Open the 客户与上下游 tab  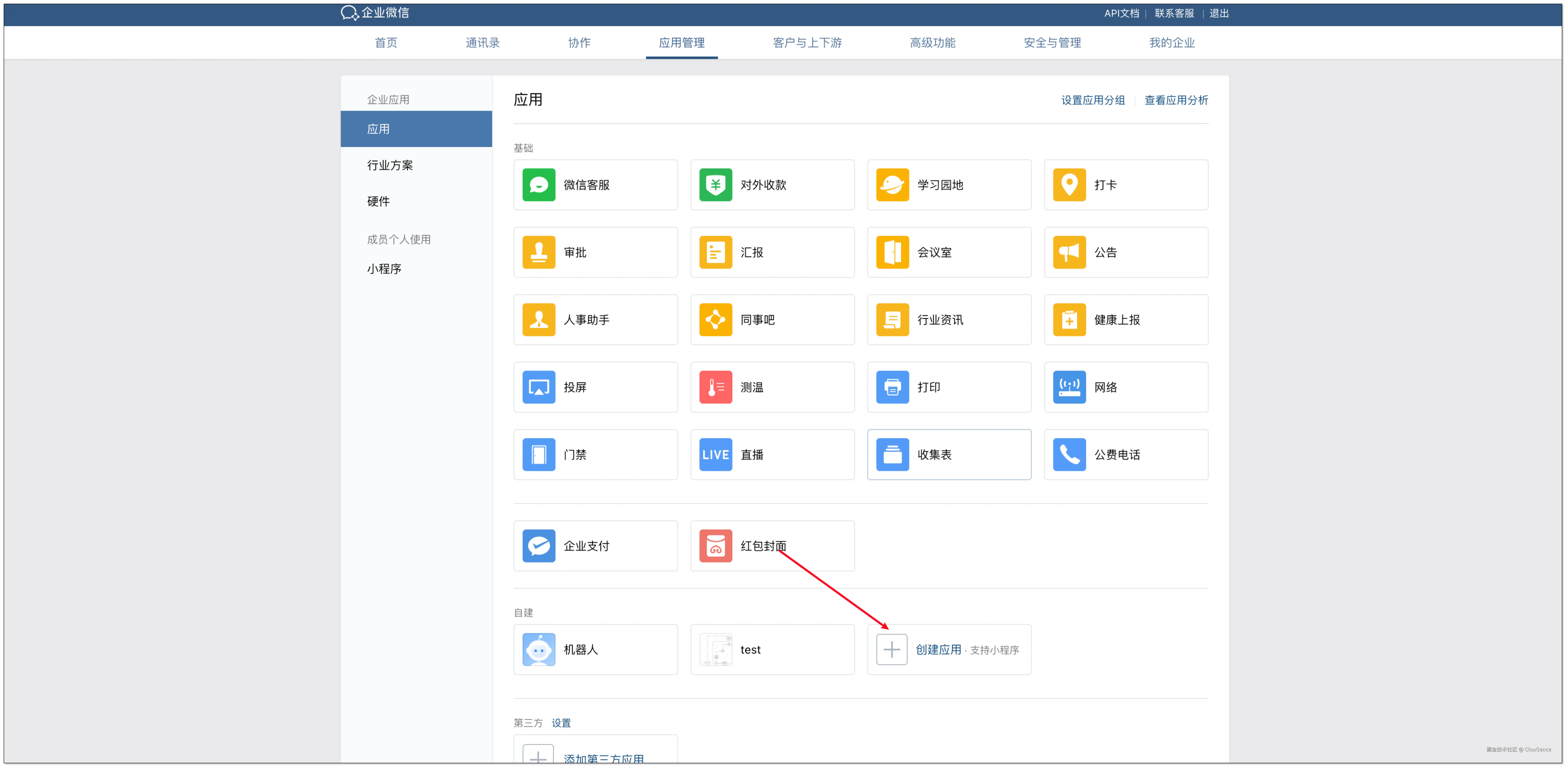(x=807, y=43)
